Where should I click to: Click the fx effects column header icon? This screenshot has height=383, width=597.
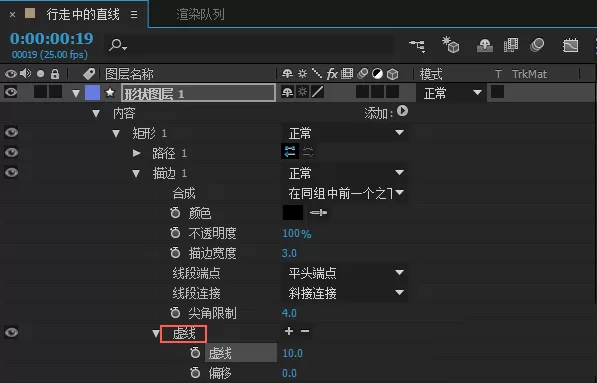click(332, 73)
